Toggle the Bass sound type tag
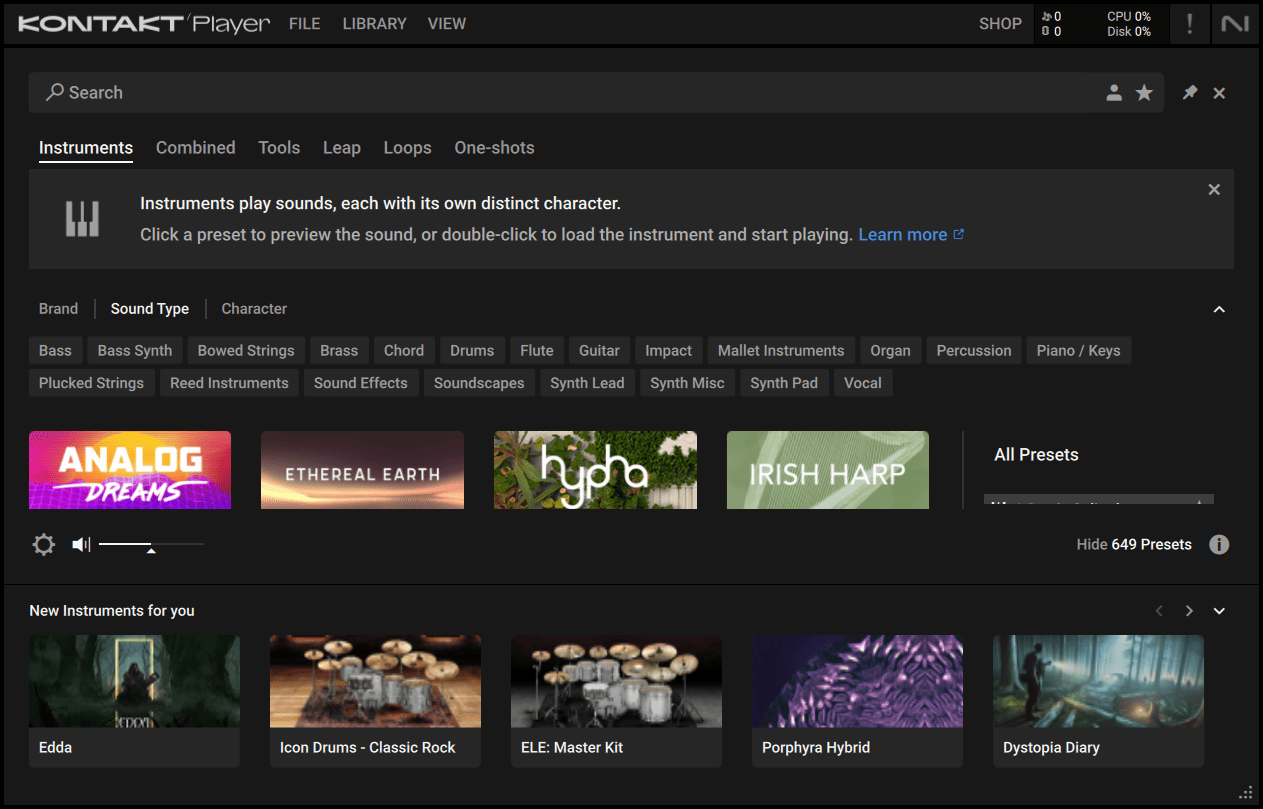 (55, 351)
